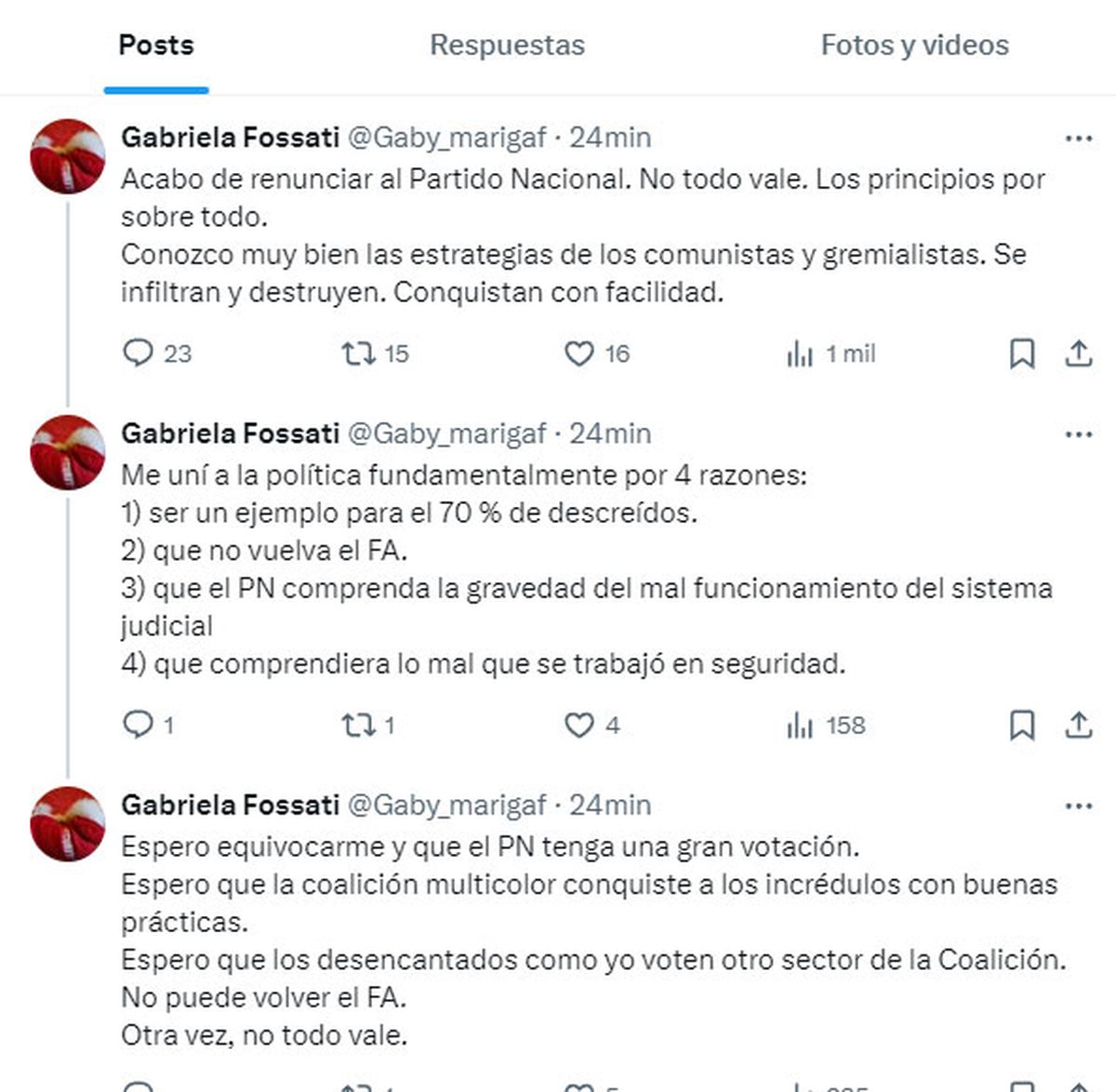Screen dimensions: 1116x1092
Task: Open more options on the third post
Action: pyautogui.click(x=1078, y=806)
